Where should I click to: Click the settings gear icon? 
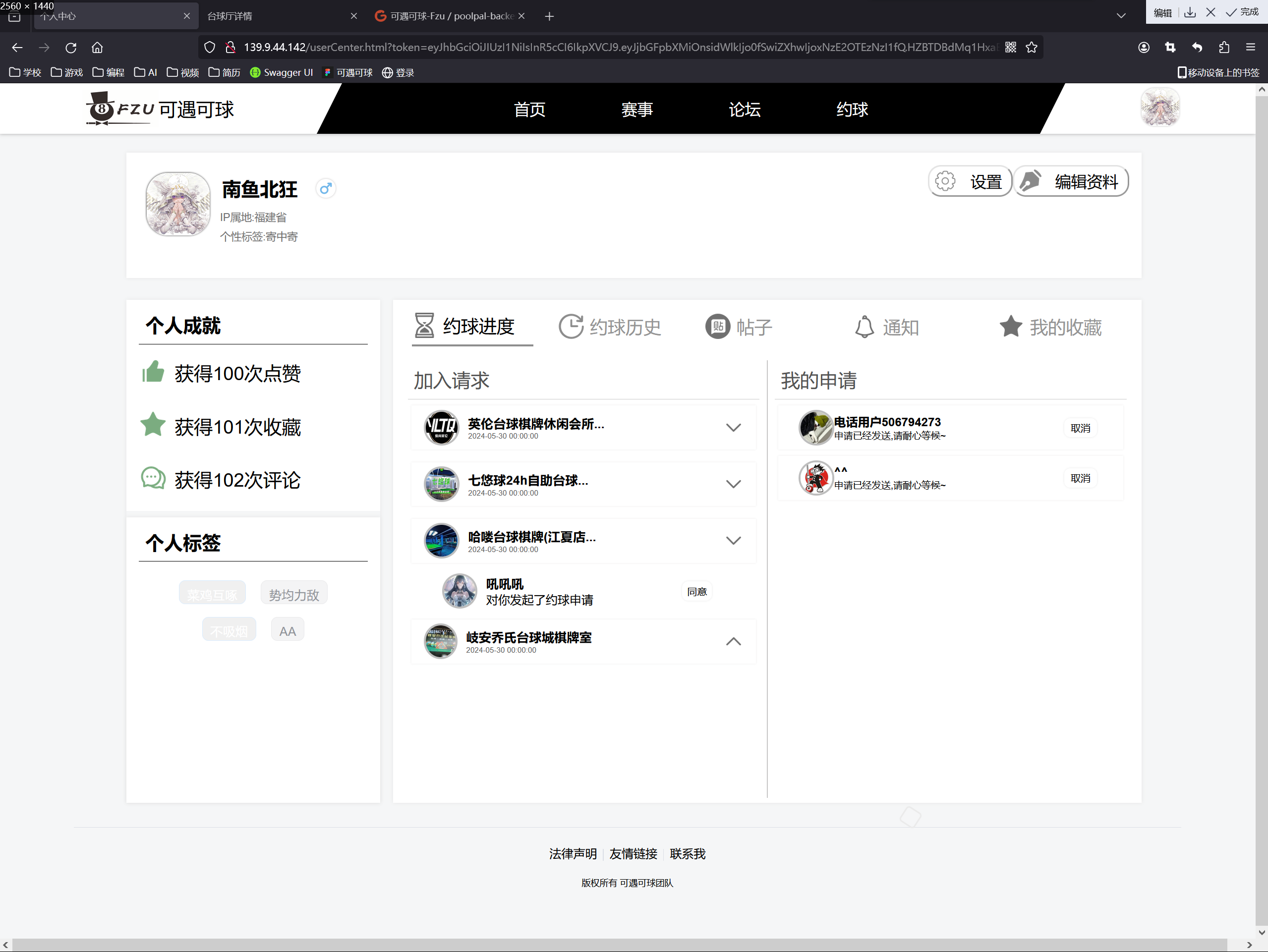[945, 182]
